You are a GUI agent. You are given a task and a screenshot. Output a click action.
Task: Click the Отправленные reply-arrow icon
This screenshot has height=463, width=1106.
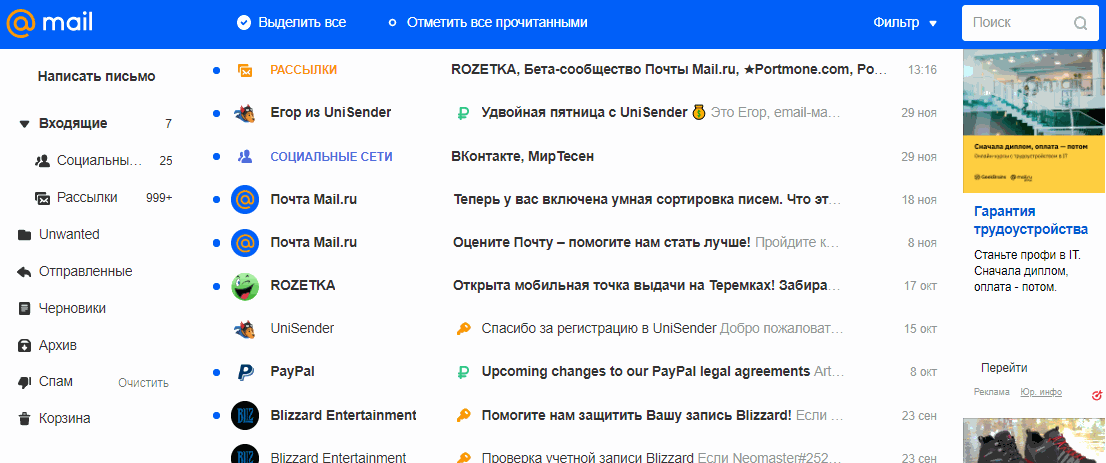pos(25,272)
